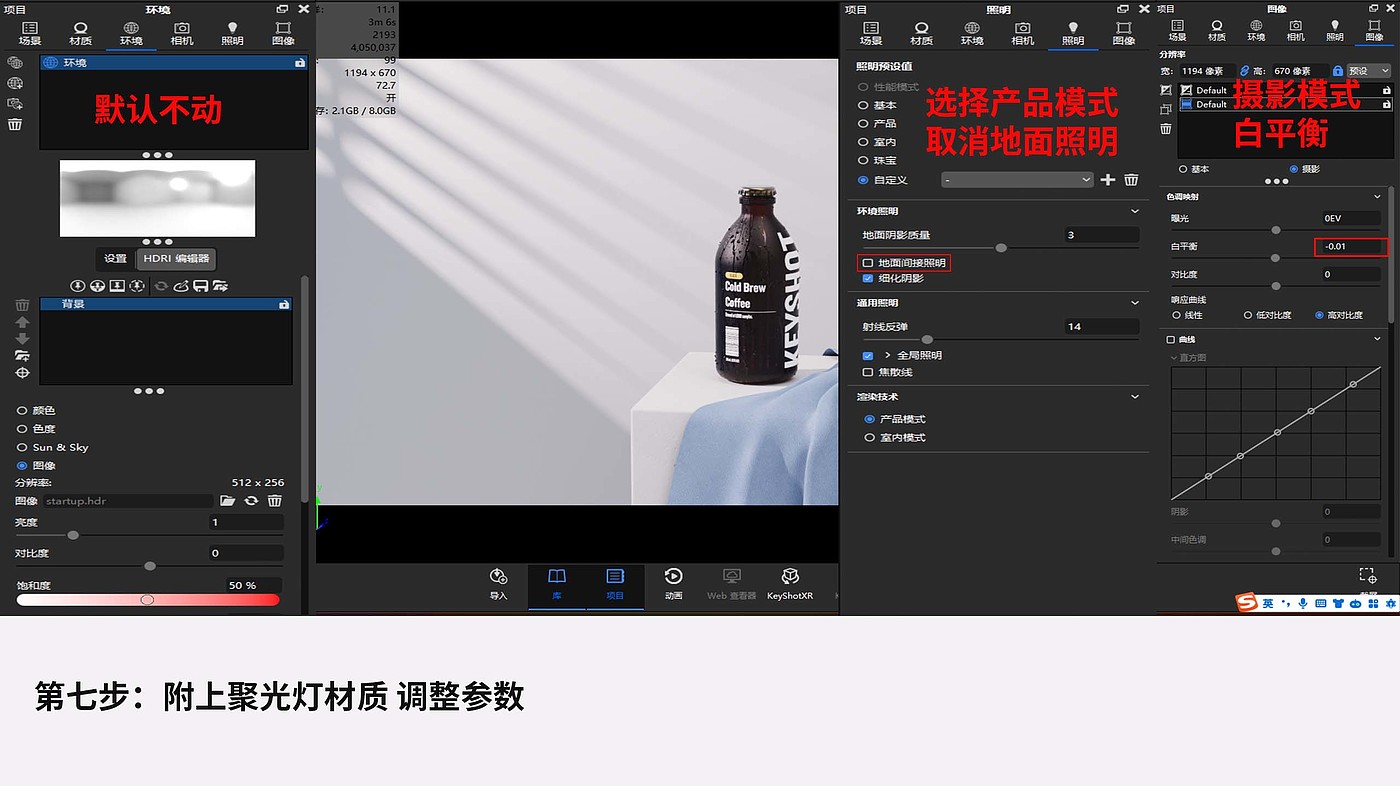Click the HDRI environment preview thumbnail
Screen dimensions: 1400x786
(x=157, y=198)
